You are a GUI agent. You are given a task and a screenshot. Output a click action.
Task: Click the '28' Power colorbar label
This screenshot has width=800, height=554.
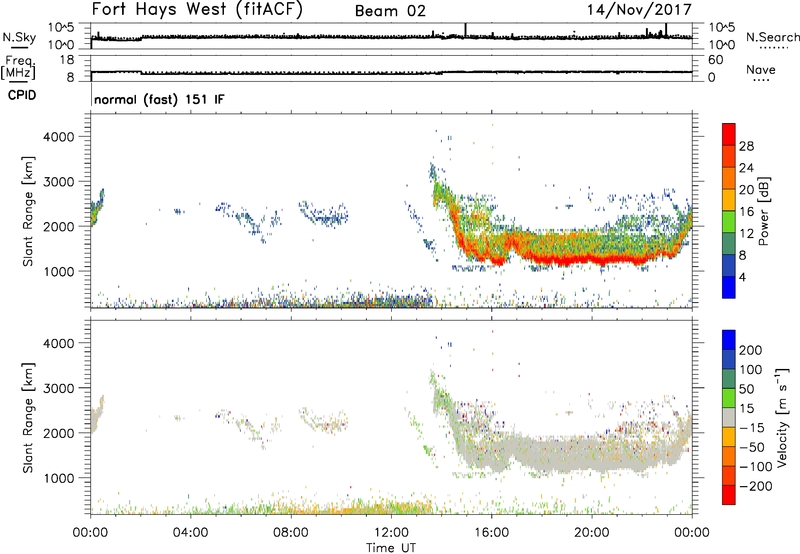pos(746,146)
